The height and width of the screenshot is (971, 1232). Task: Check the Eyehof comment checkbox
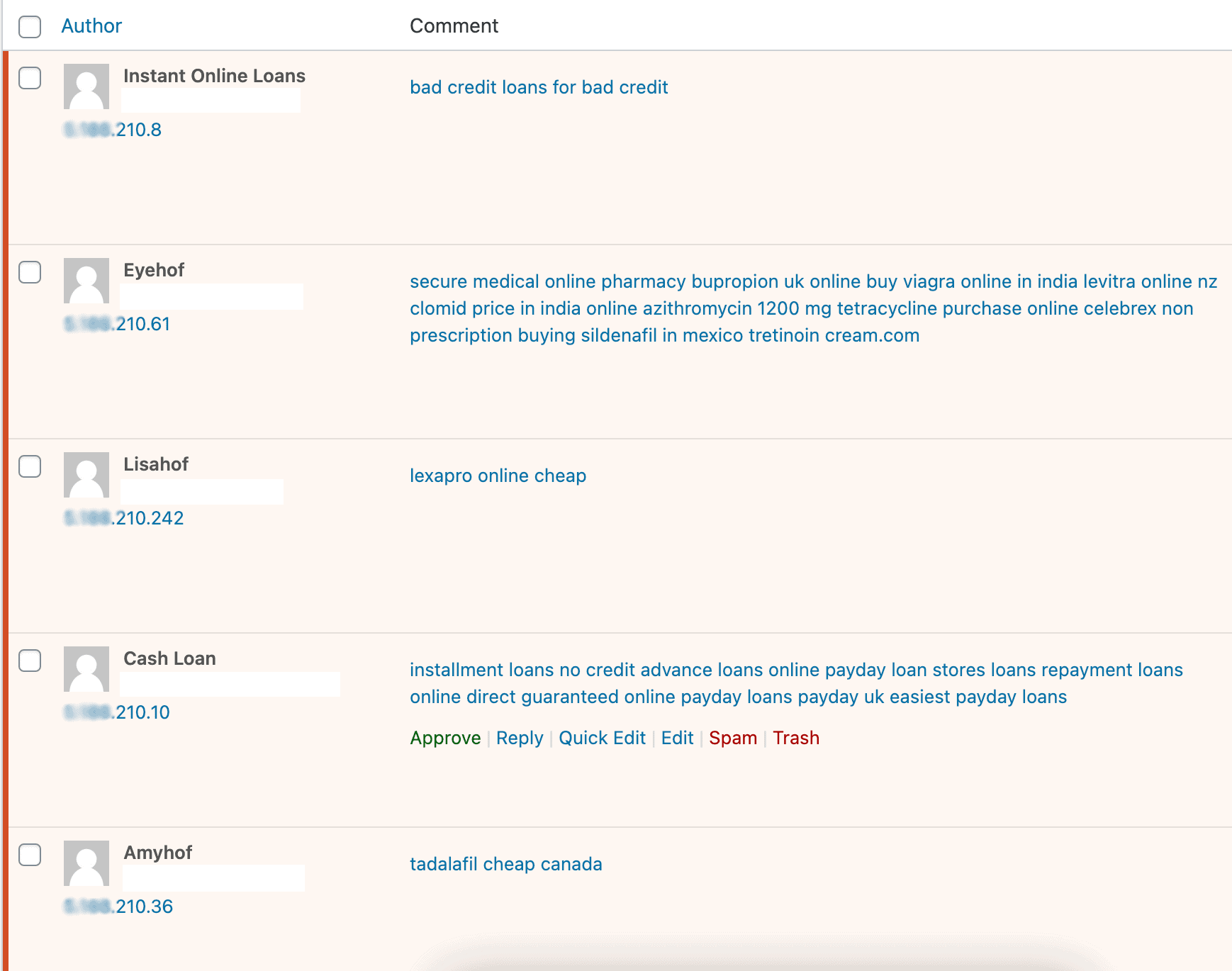30,272
